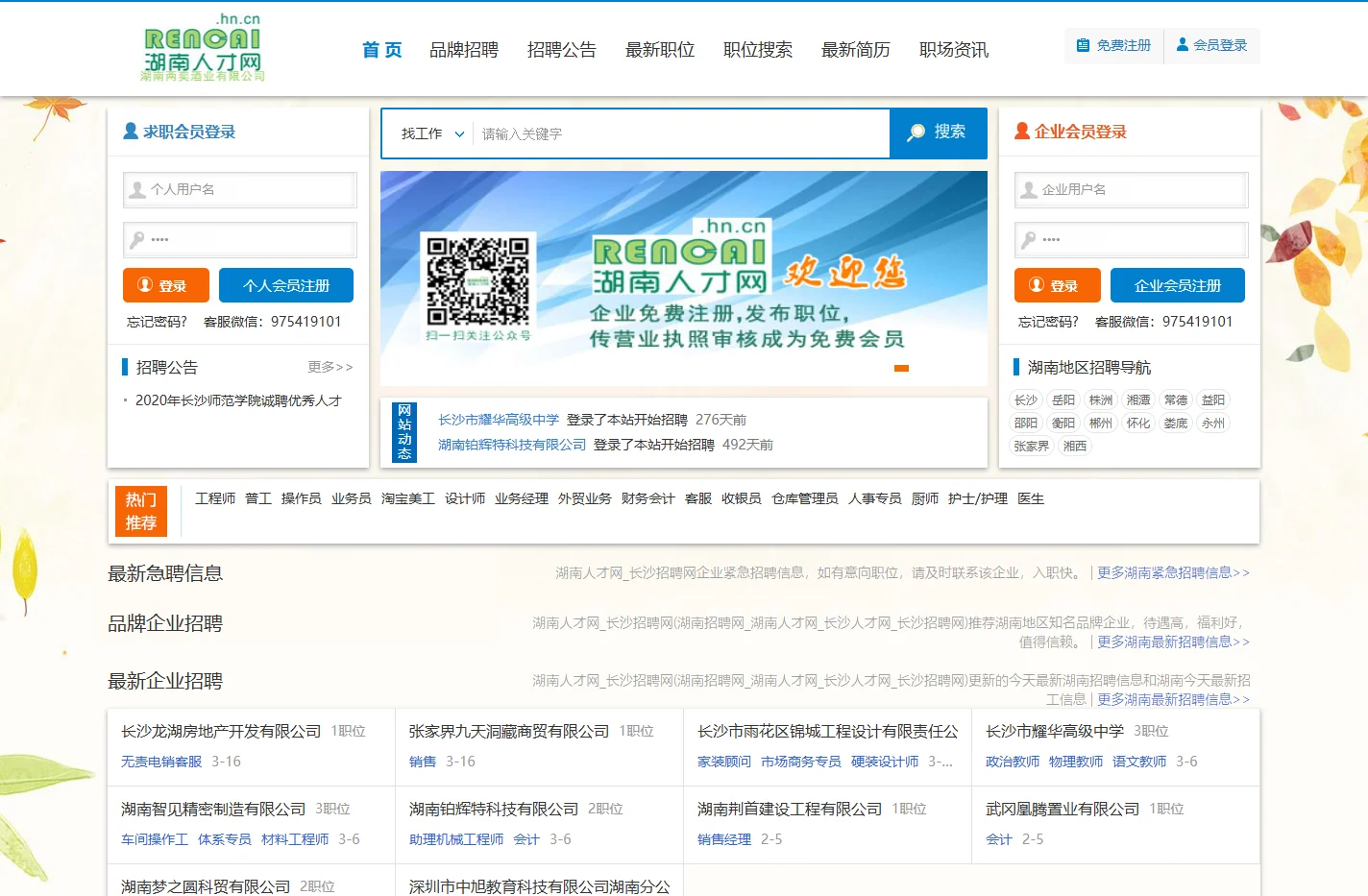
Task: Focus the 个人用户名 input field
Action: 240,189
